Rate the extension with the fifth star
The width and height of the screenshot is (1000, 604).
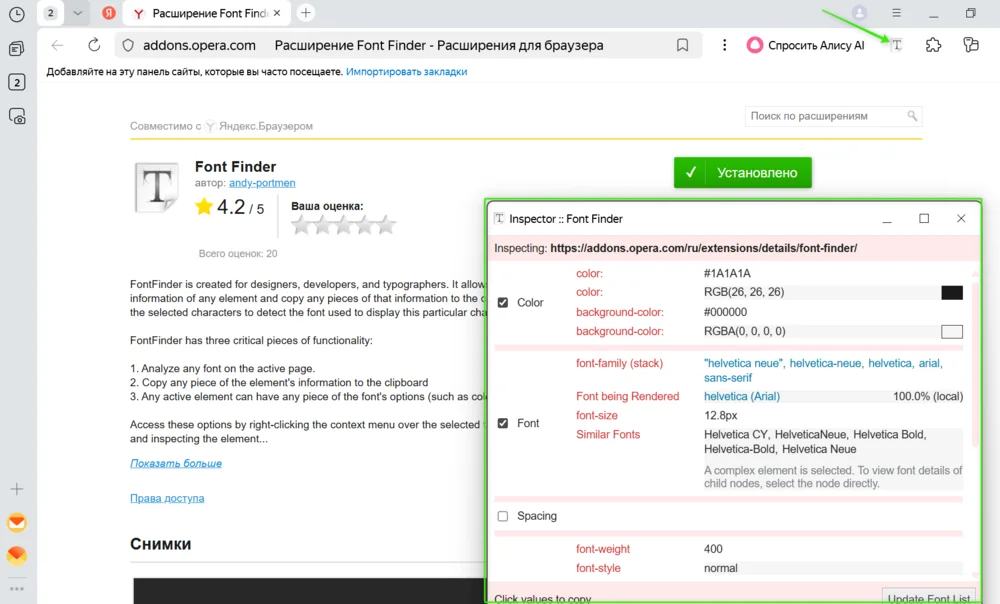(386, 225)
